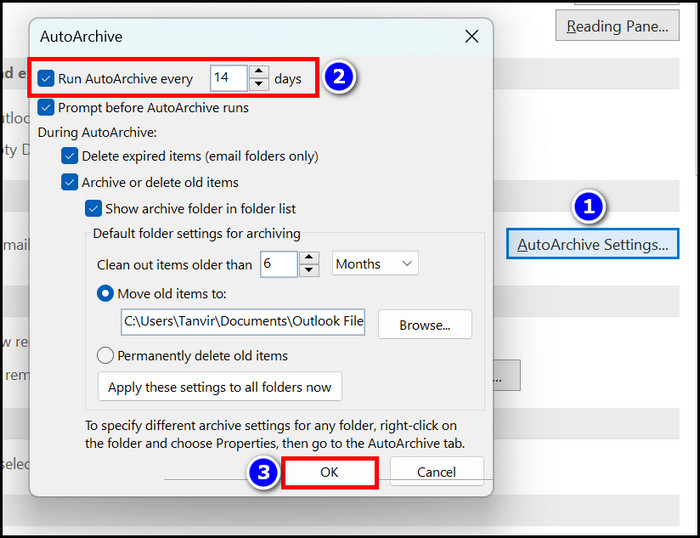
Task: Toggle the Run AutoArchive every checkbox
Action: [x=46, y=79]
